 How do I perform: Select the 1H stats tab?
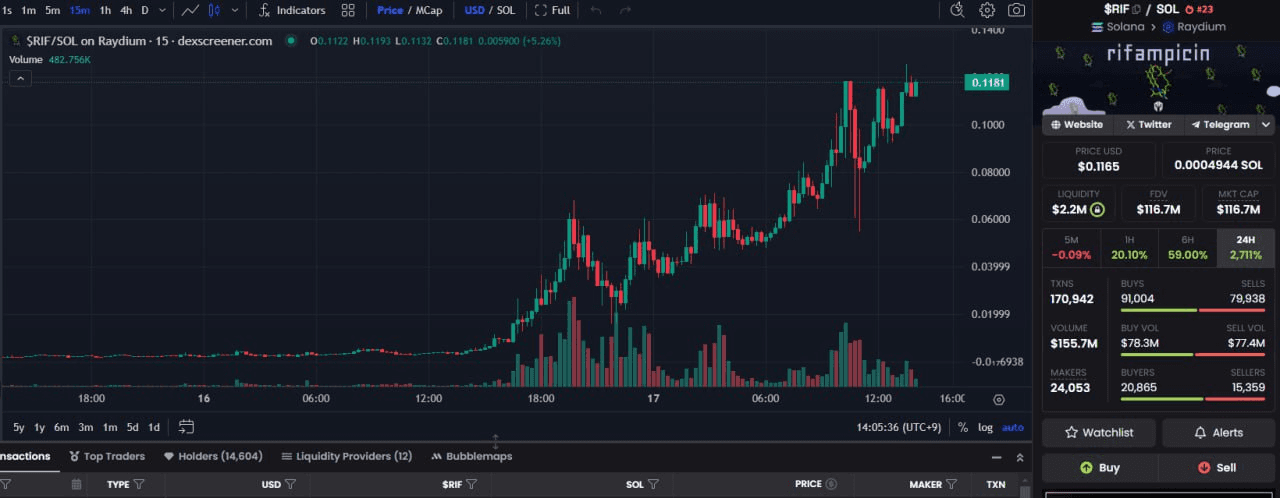tap(1130, 248)
